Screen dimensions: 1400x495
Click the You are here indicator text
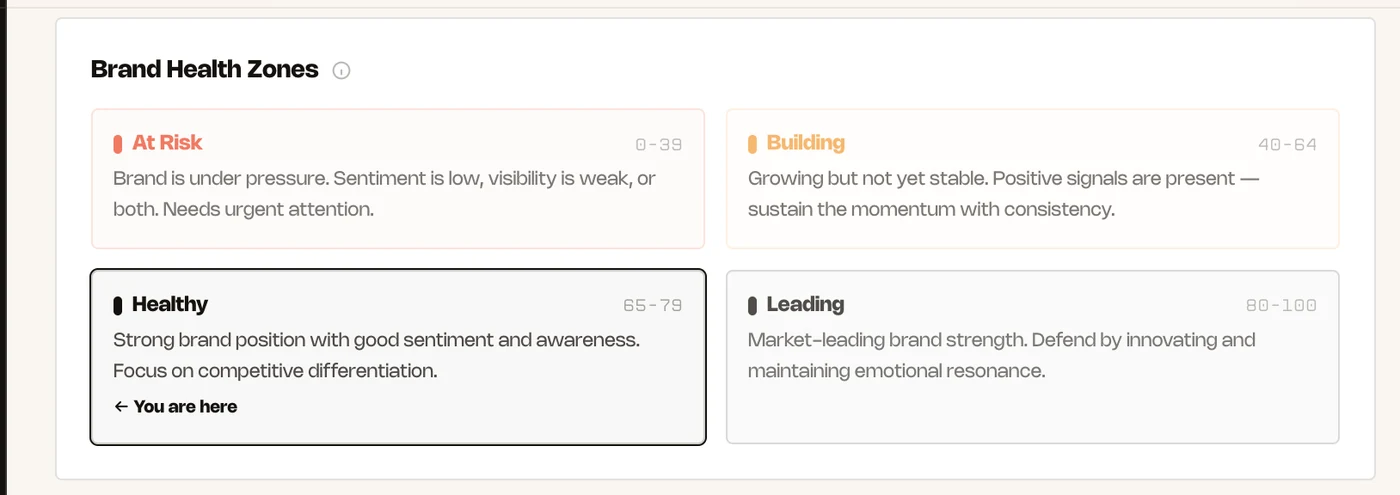(x=185, y=406)
